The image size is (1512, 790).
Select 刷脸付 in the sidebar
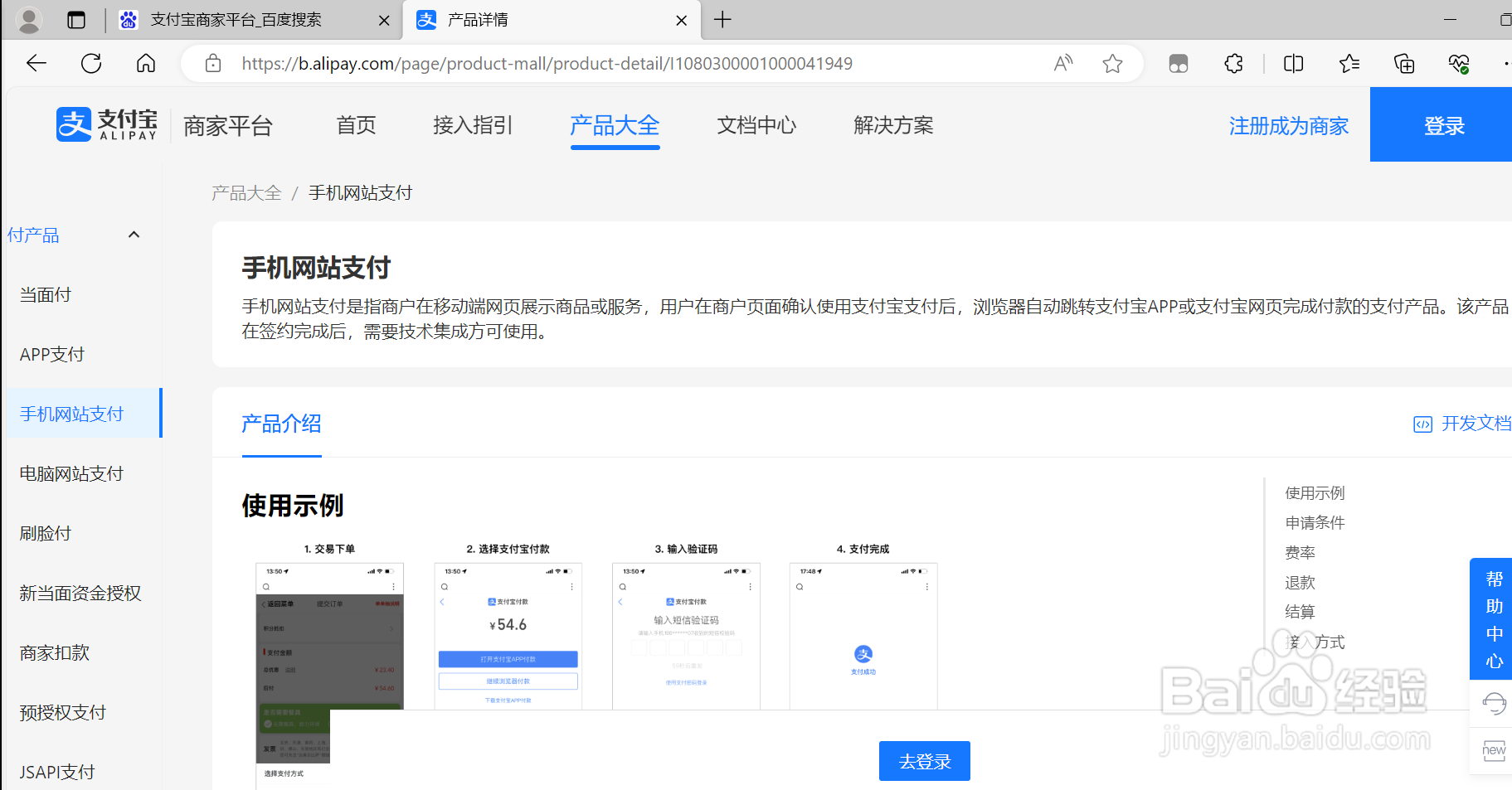(x=46, y=533)
